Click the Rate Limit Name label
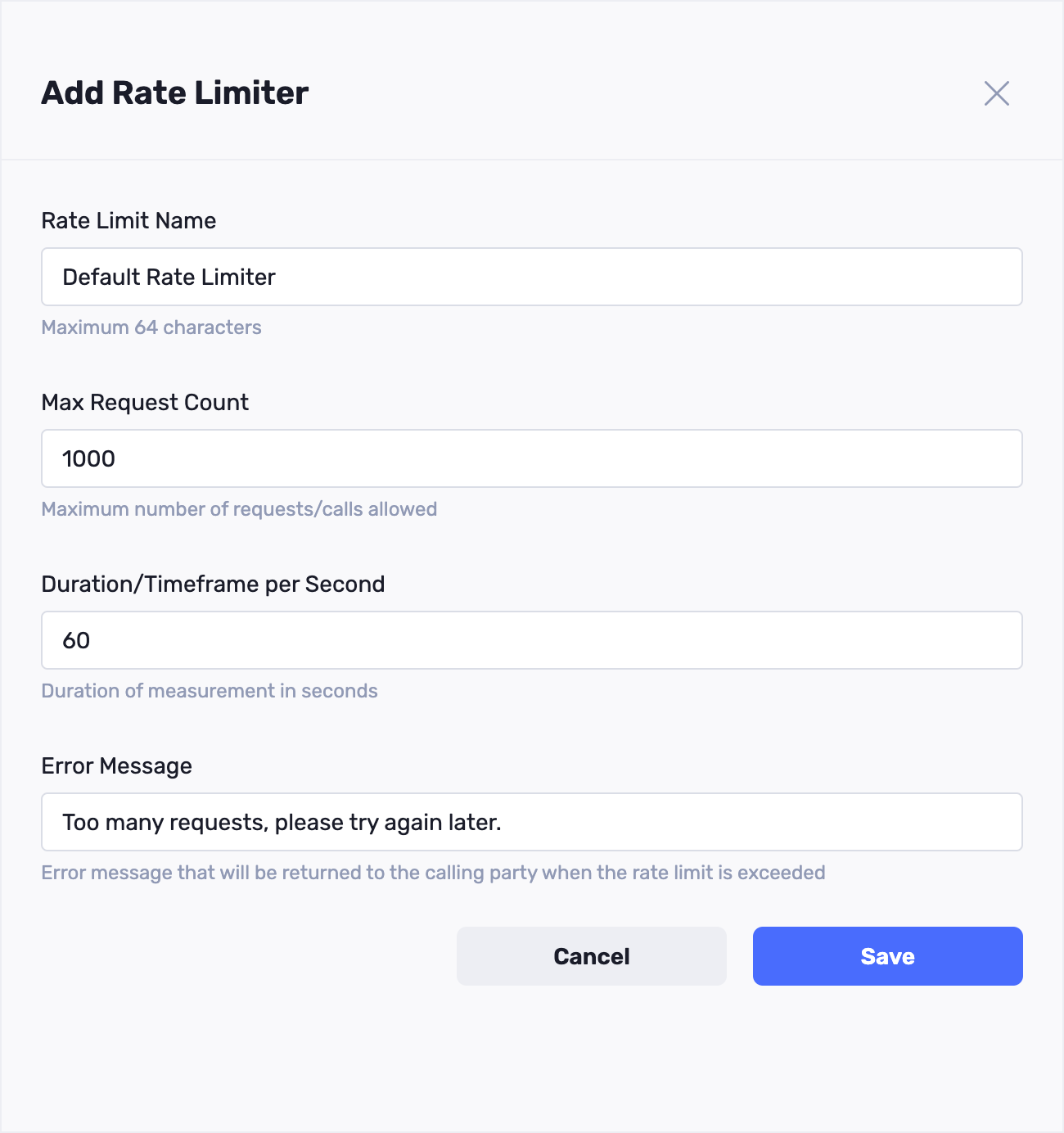This screenshot has width=1064, height=1133. point(128,221)
